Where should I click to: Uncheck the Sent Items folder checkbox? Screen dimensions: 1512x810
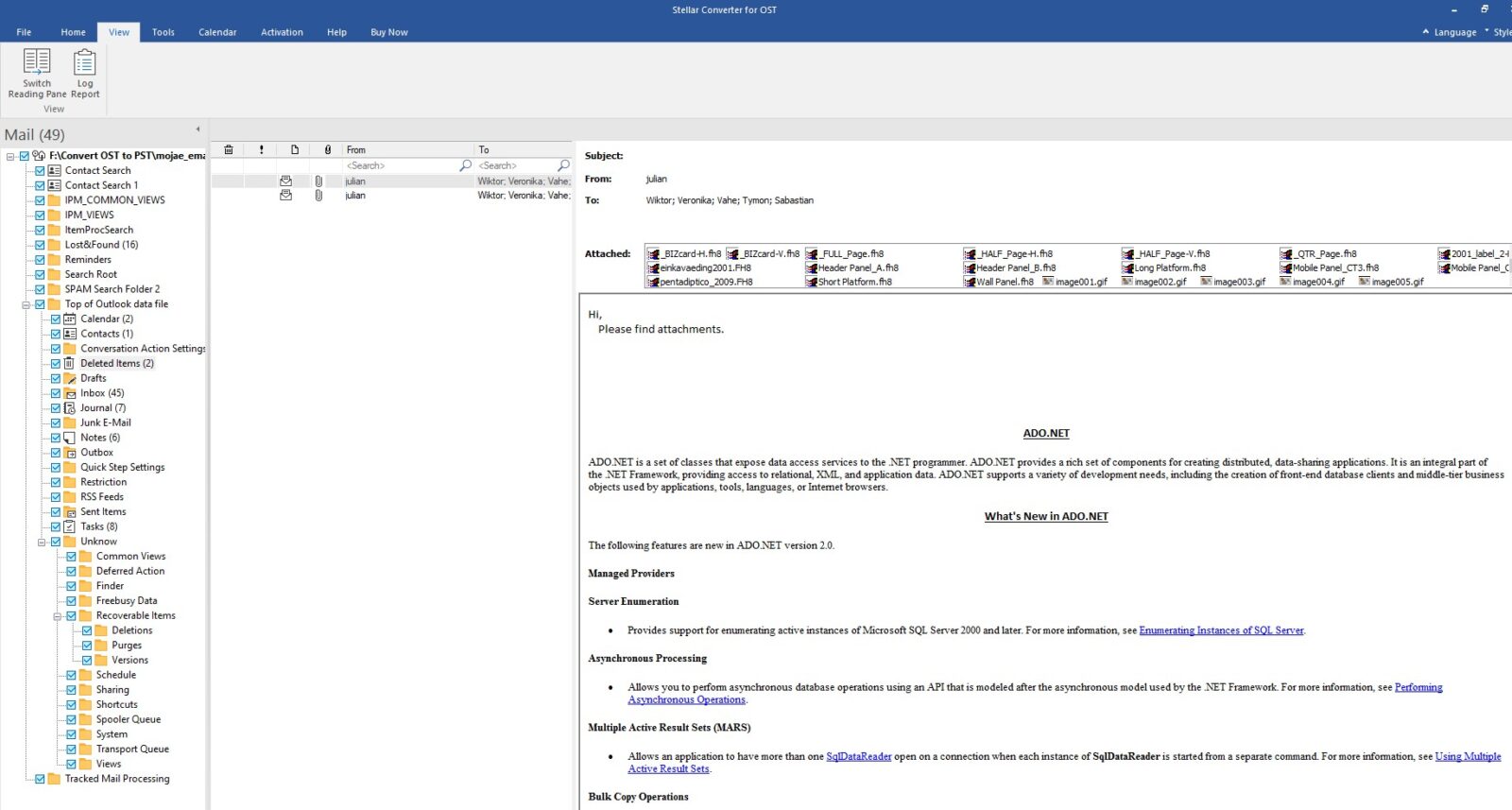[x=56, y=511]
